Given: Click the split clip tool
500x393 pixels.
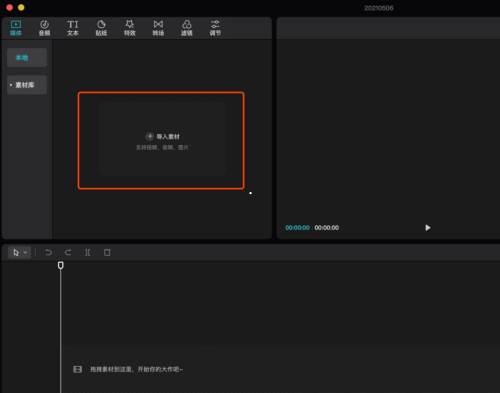Looking at the screenshot, I should 87,252.
